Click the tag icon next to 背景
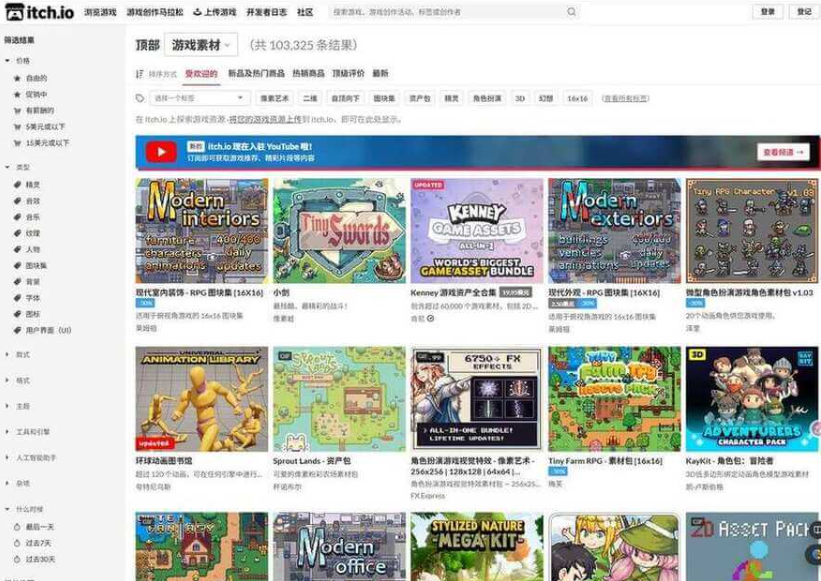The height and width of the screenshot is (581, 821). click(17, 282)
